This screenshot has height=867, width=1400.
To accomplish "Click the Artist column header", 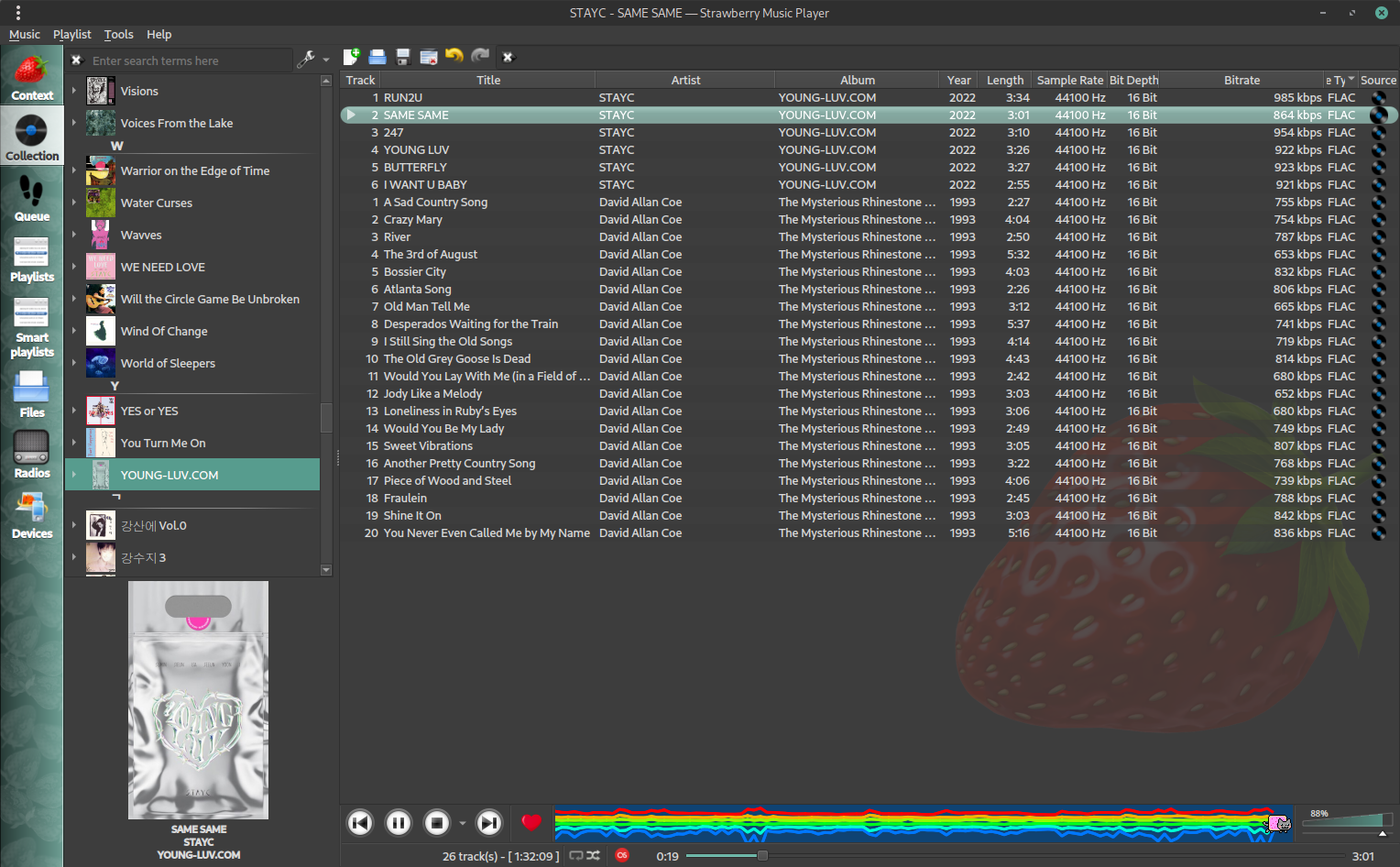I will pos(684,80).
